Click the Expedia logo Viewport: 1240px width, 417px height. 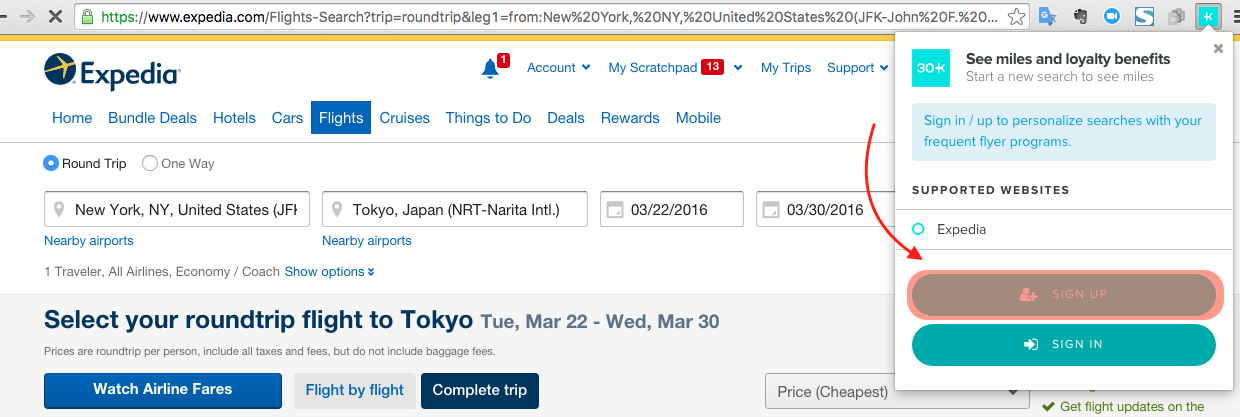pyautogui.click(x=112, y=72)
